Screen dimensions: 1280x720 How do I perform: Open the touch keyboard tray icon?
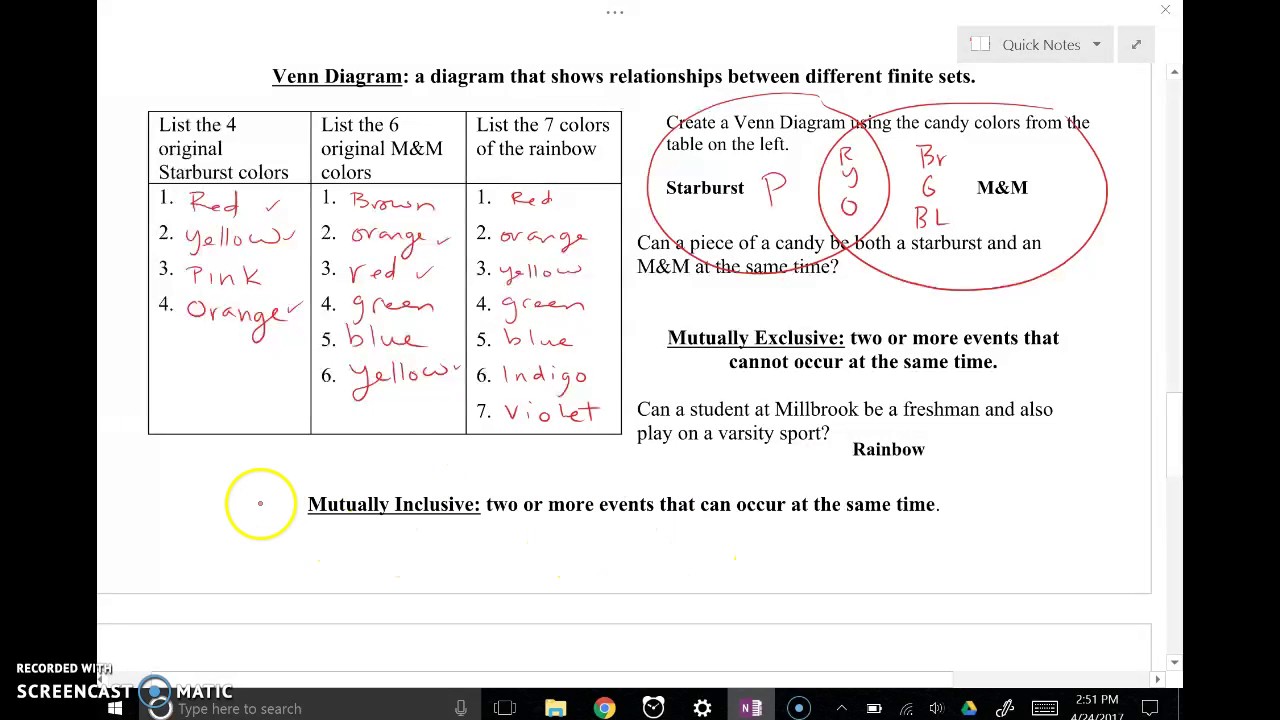pyautogui.click(x=1045, y=708)
